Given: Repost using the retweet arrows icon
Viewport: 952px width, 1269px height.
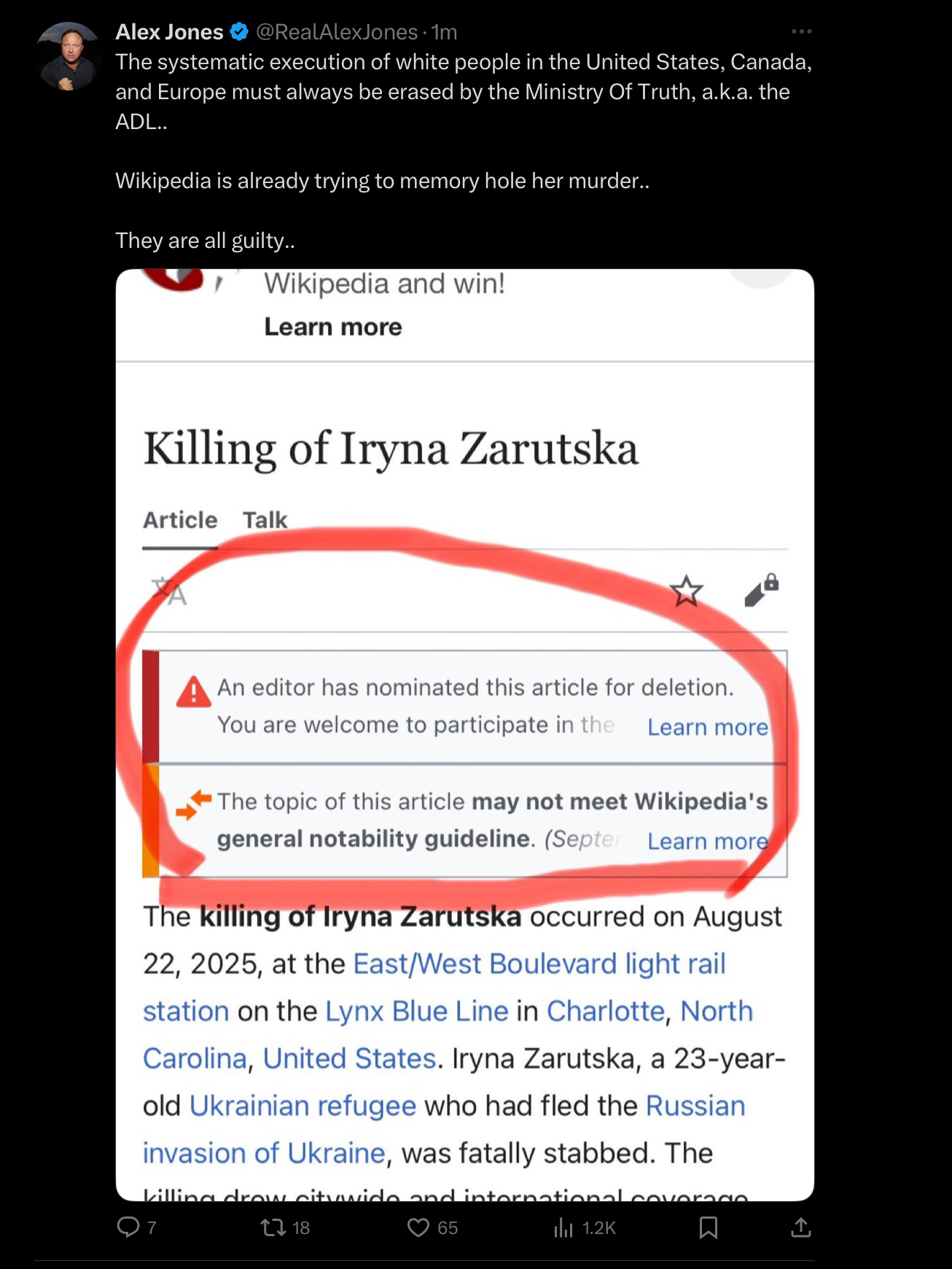Looking at the screenshot, I should pyautogui.click(x=273, y=1227).
